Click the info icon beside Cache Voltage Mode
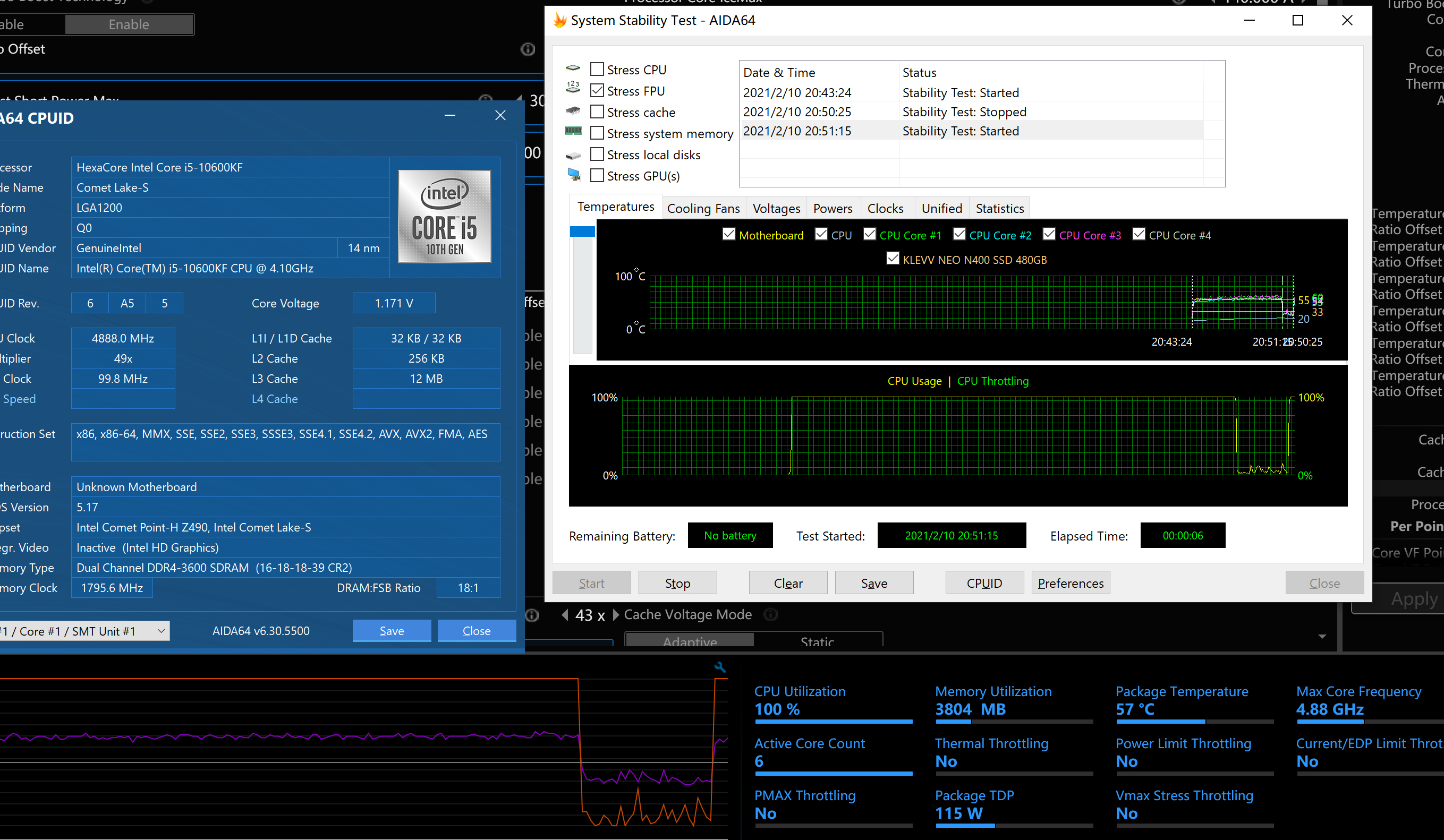 pos(771,614)
